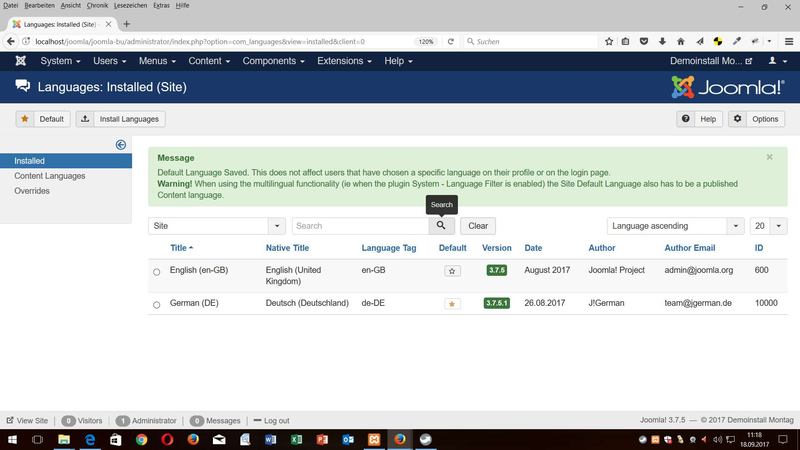The image size is (800, 450).
Task: Open Excel from the taskbar
Action: click(x=296, y=439)
